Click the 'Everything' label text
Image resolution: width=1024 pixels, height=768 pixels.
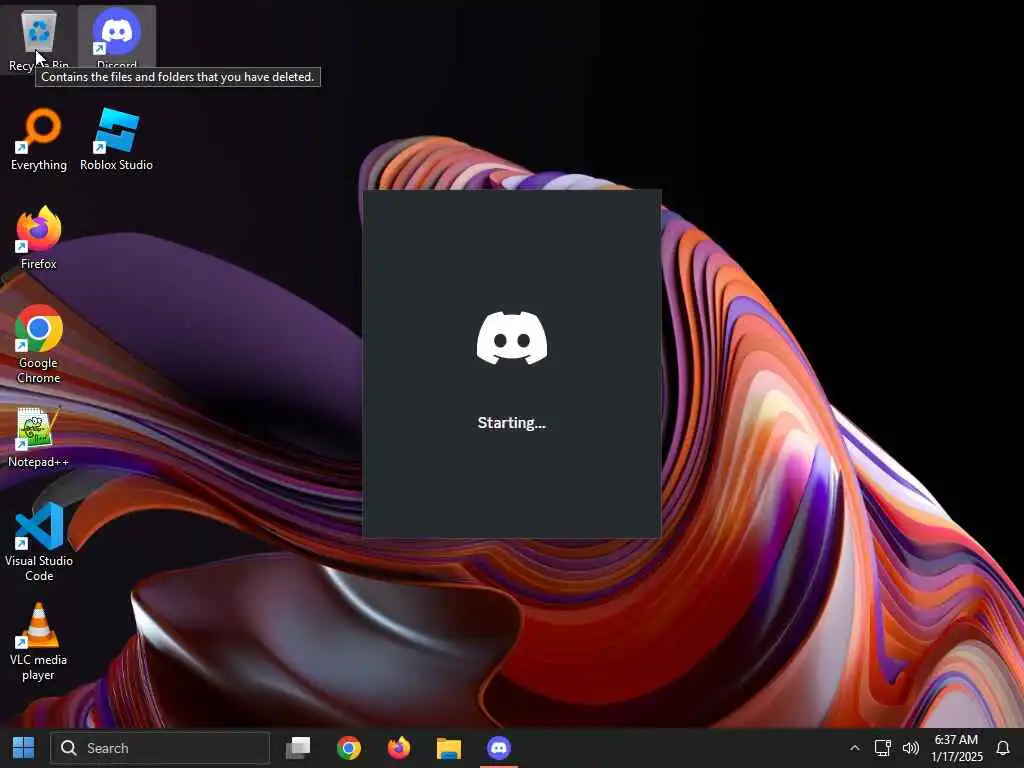(39, 165)
